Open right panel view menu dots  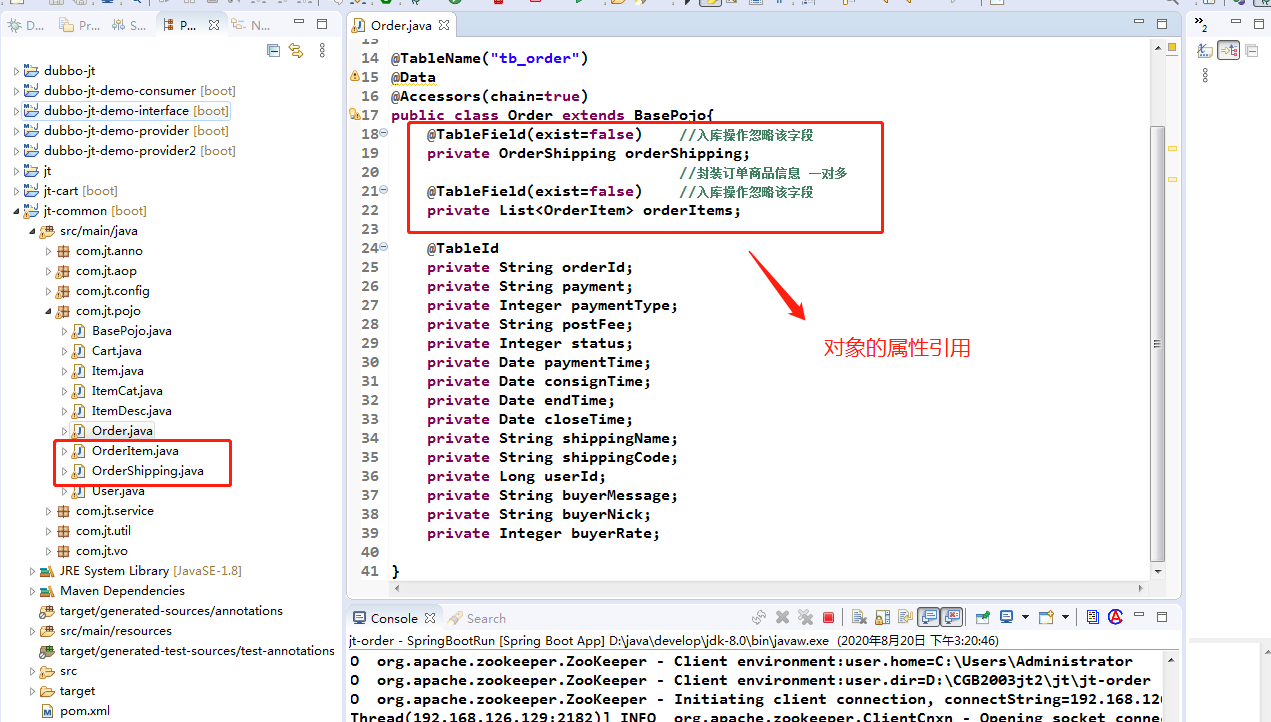click(1205, 75)
